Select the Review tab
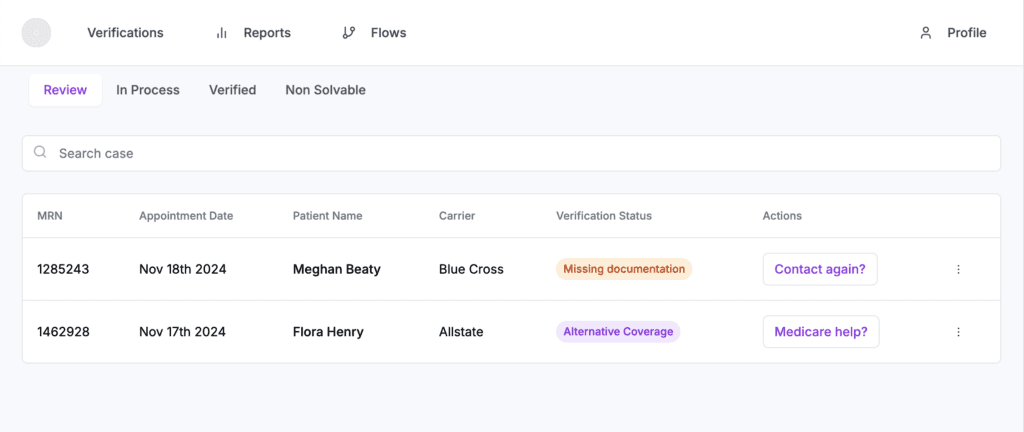Screen dimensions: 1024x432 [65, 90]
